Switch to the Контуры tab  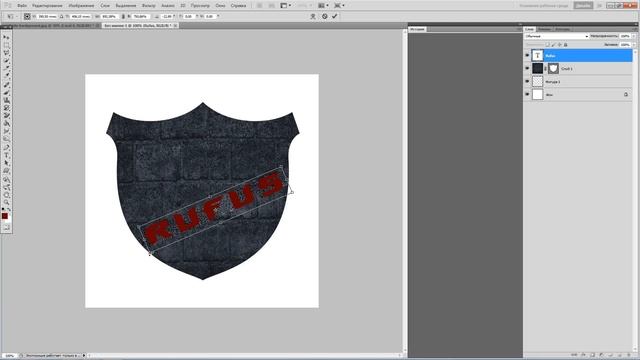click(562, 29)
